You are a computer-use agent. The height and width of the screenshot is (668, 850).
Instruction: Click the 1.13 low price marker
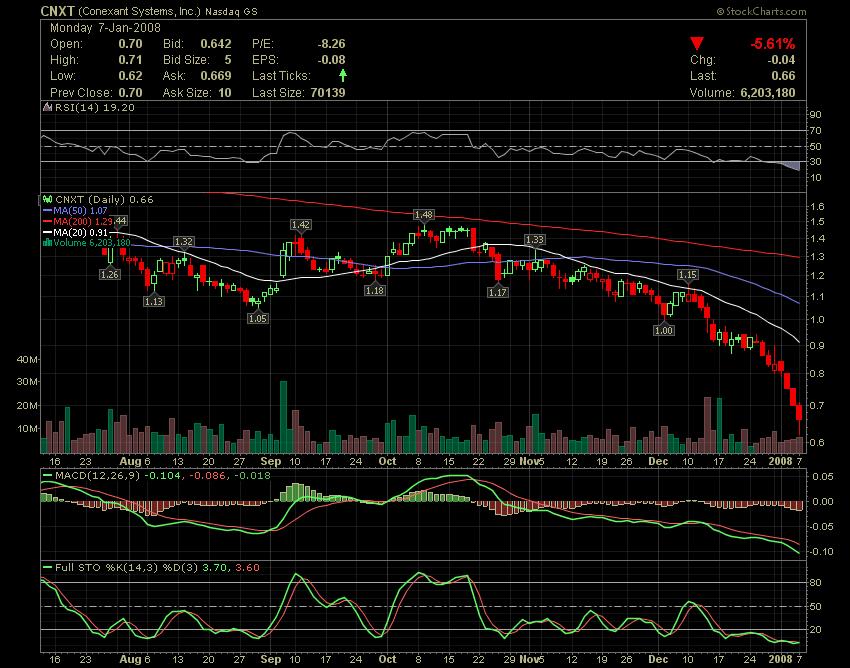pyautogui.click(x=153, y=301)
